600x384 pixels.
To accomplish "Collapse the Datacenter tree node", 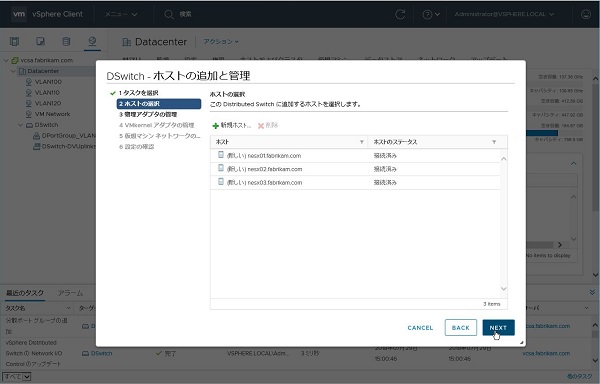I will 13,71.
